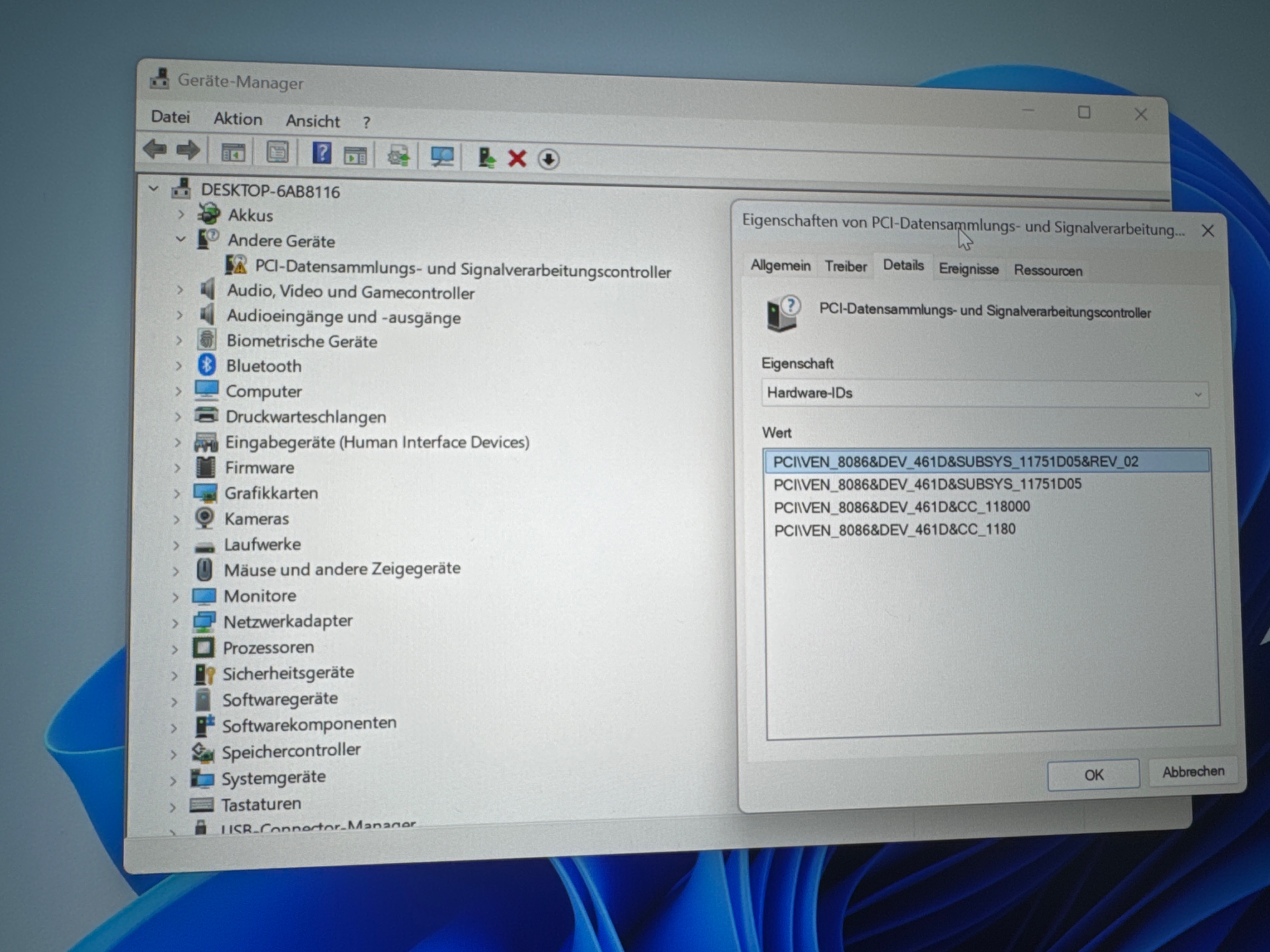Open the Hardware-IDs property dropdown
The height and width of the screenshot is (952, 1270).
pos(985,394)
